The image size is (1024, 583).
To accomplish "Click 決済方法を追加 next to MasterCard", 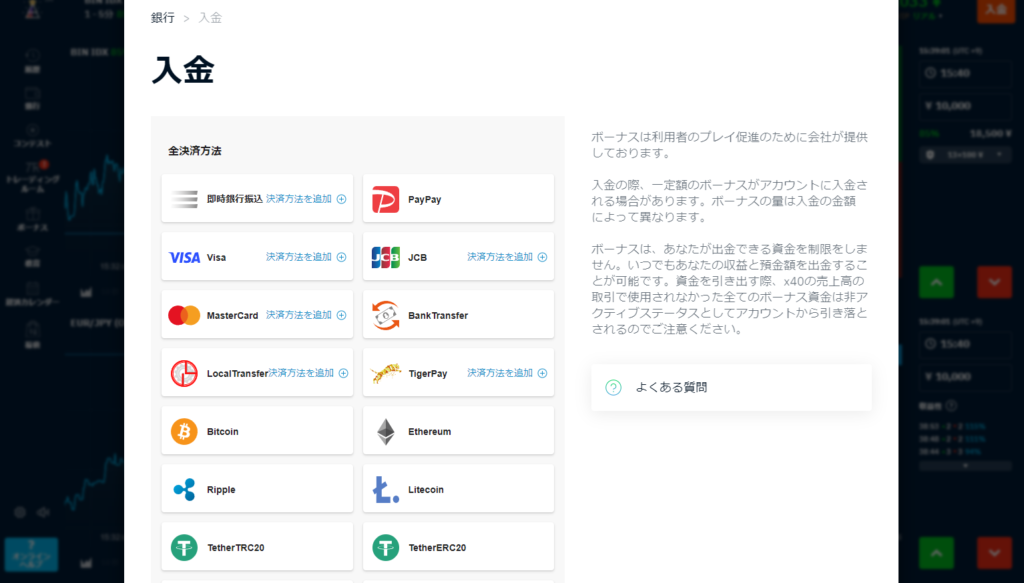I will coord(306,315).
